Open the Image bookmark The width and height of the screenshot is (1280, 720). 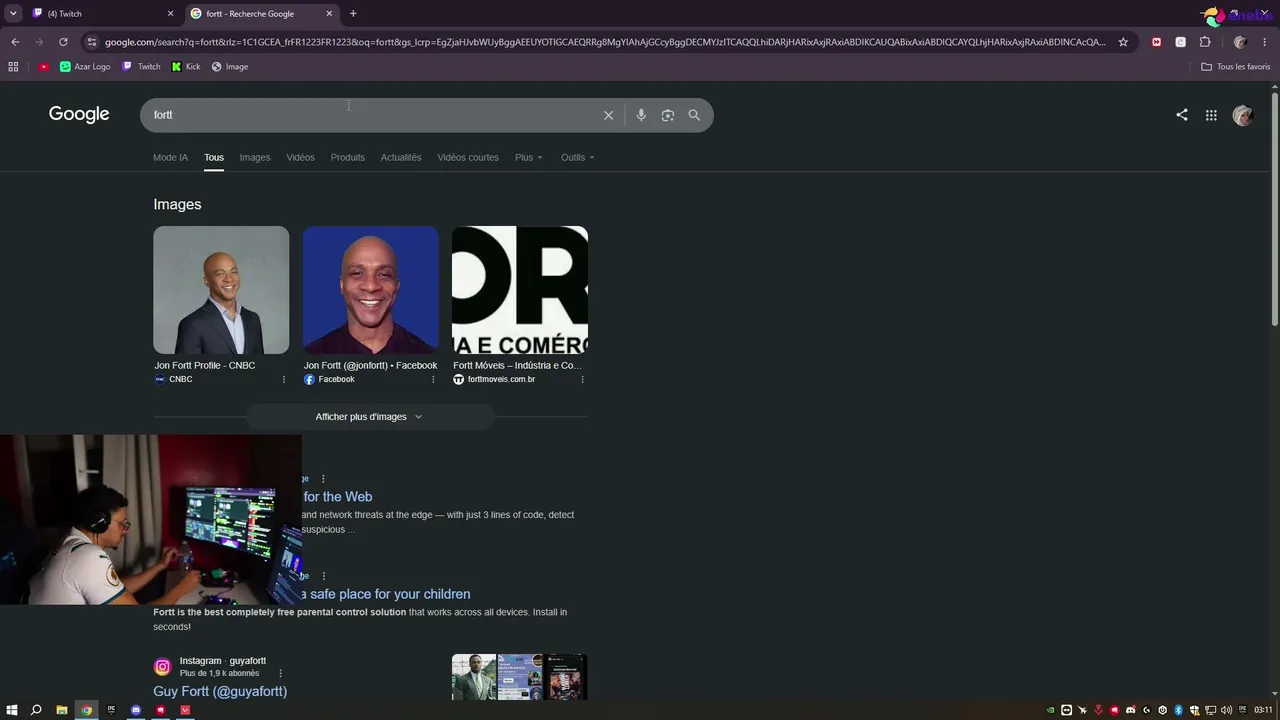(x=230, y=67)
